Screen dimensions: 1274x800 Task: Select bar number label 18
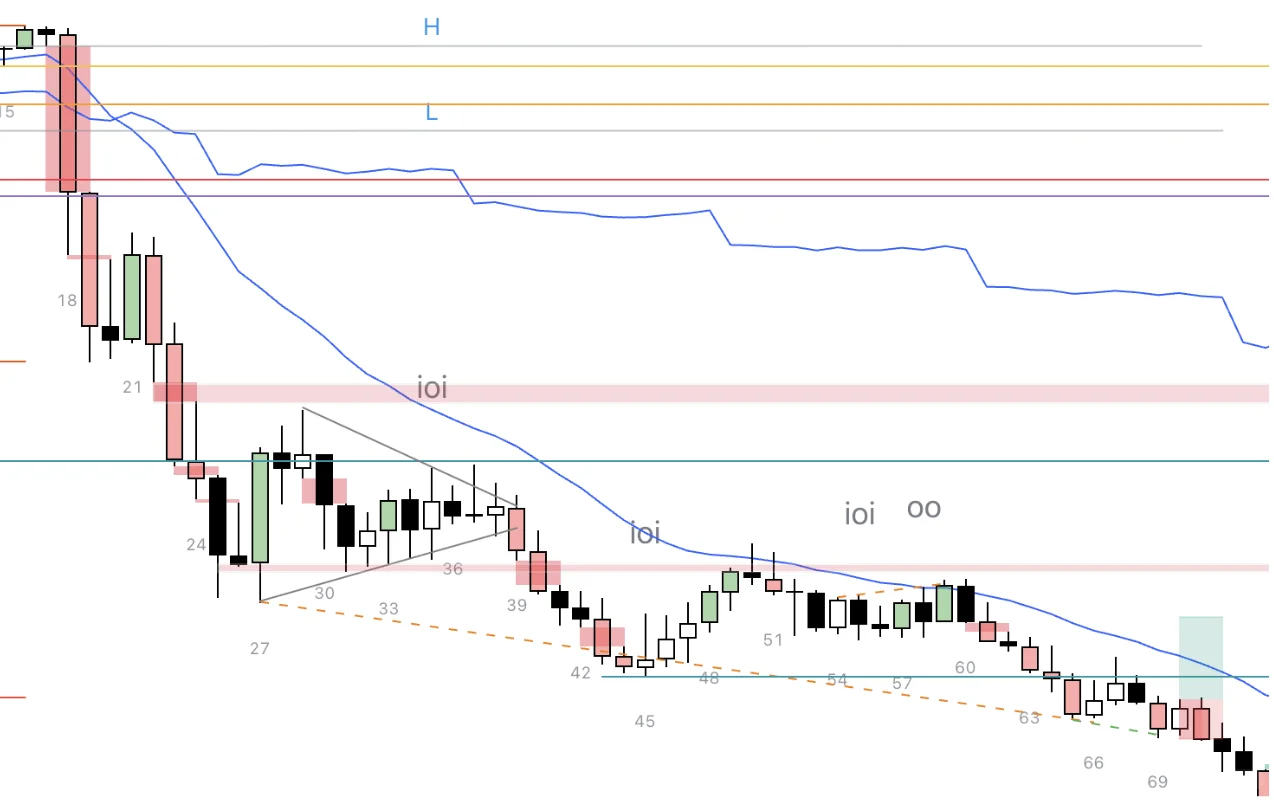tap(67, 299)
